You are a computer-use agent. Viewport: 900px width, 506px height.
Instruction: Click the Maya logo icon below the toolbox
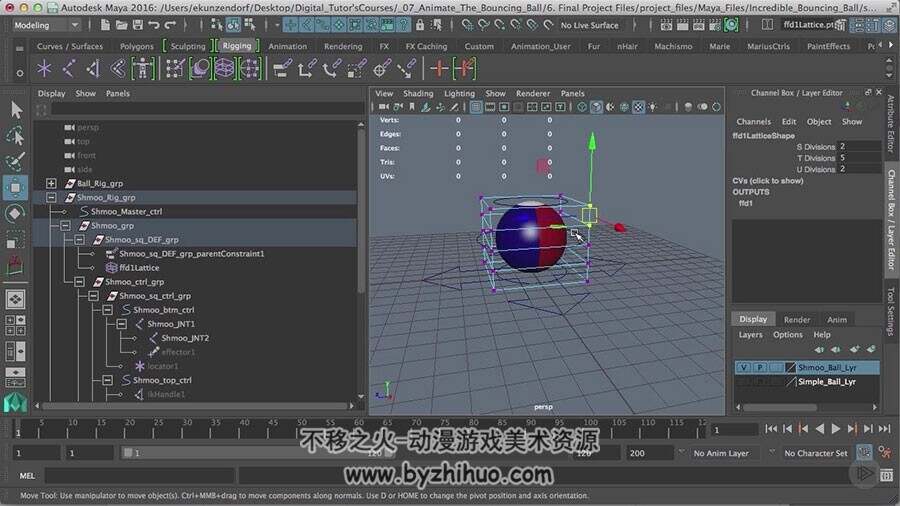[15, 402]
